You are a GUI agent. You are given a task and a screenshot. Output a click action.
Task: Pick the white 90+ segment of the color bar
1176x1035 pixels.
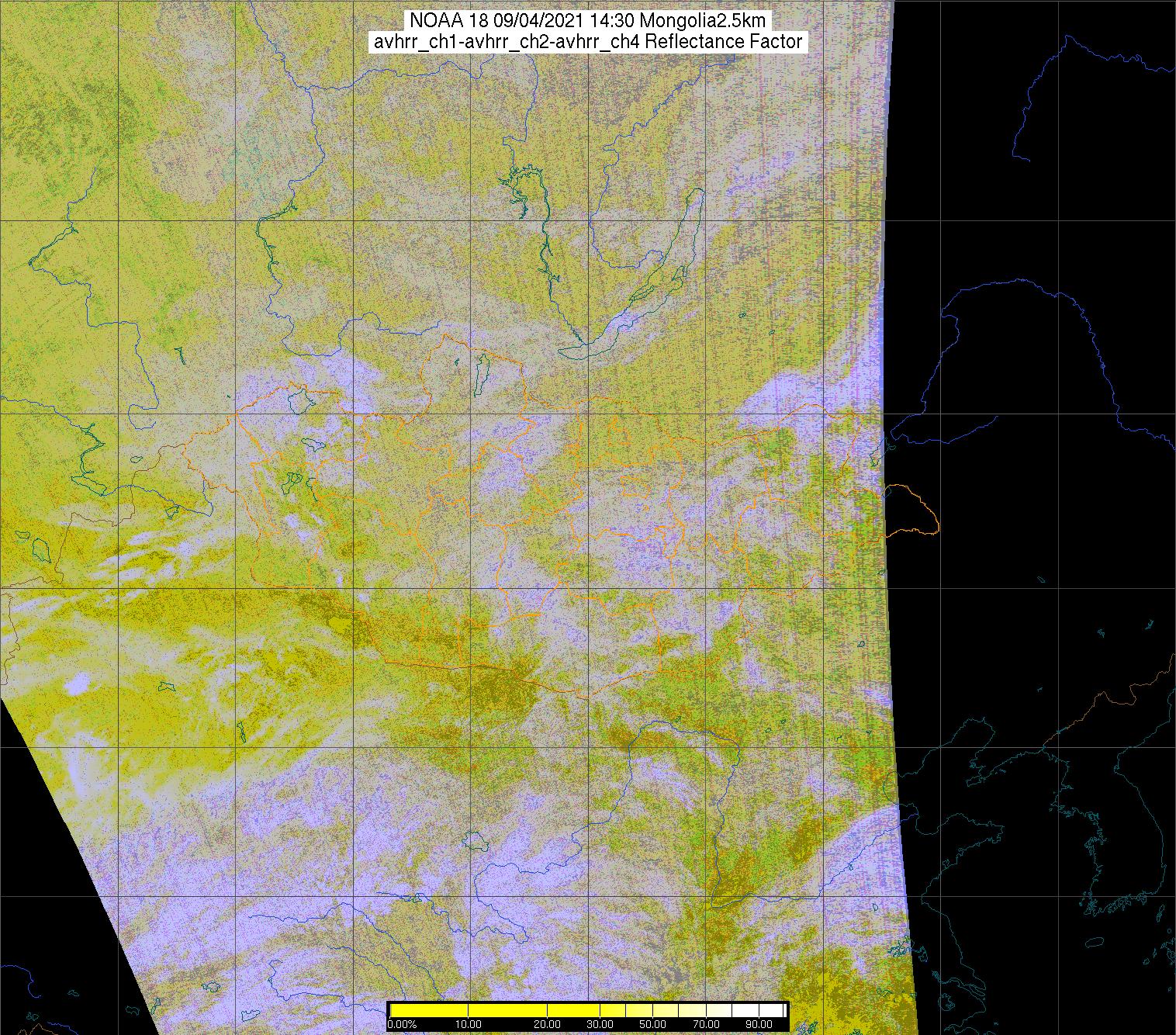[771, 1010]
